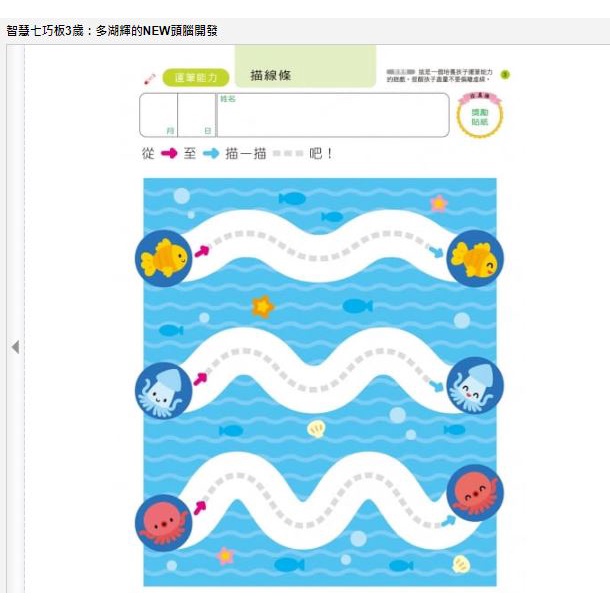Image resolution: width=610 pixels, height=610 pixels.
Task: Click the blue end arrow near the right squid
Action: 436,386
